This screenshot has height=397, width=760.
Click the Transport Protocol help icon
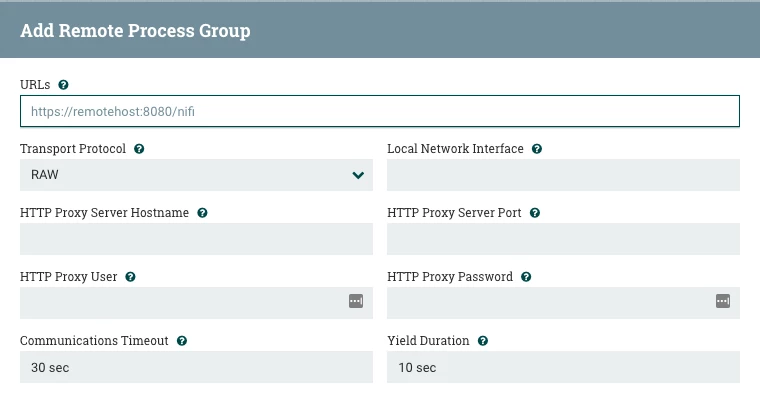[139, 149]
